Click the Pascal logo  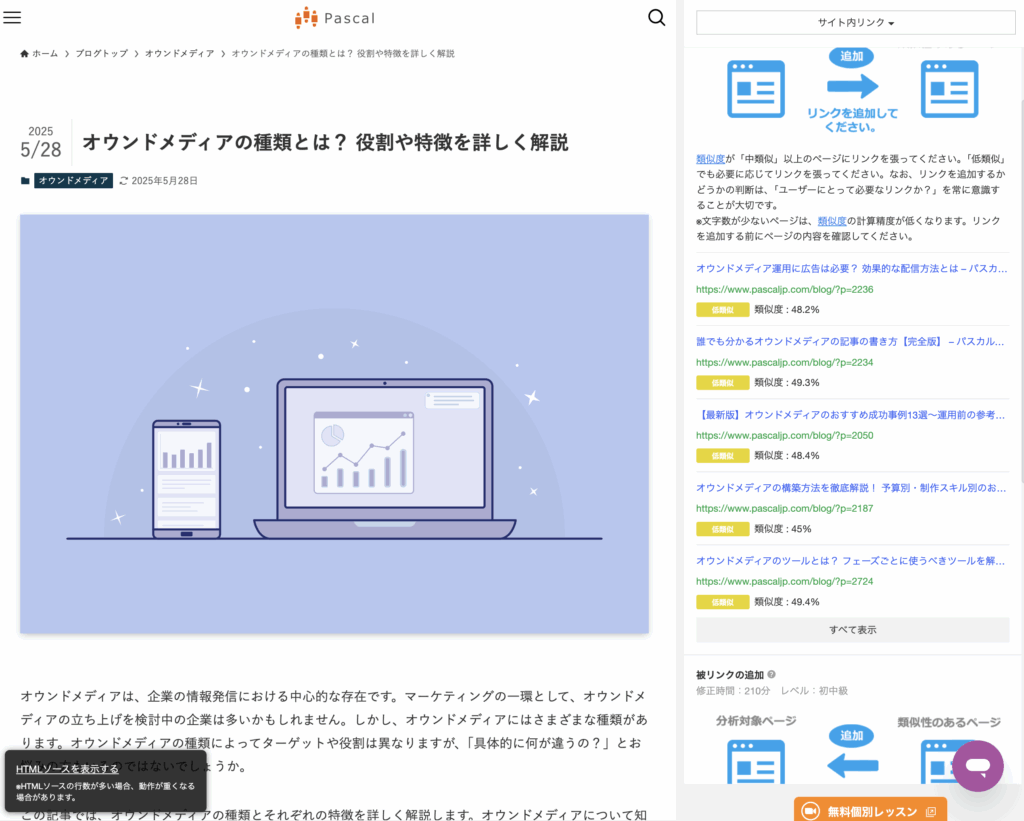coord(335,18)
